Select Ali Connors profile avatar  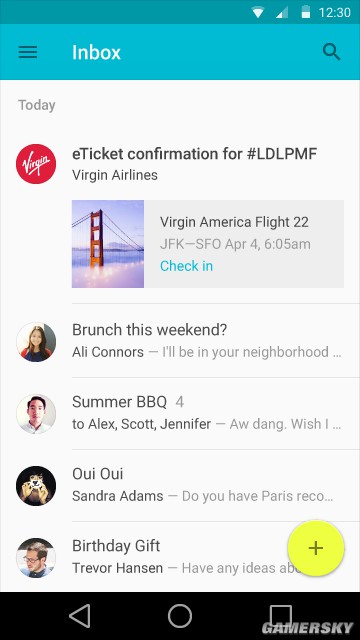36,342
